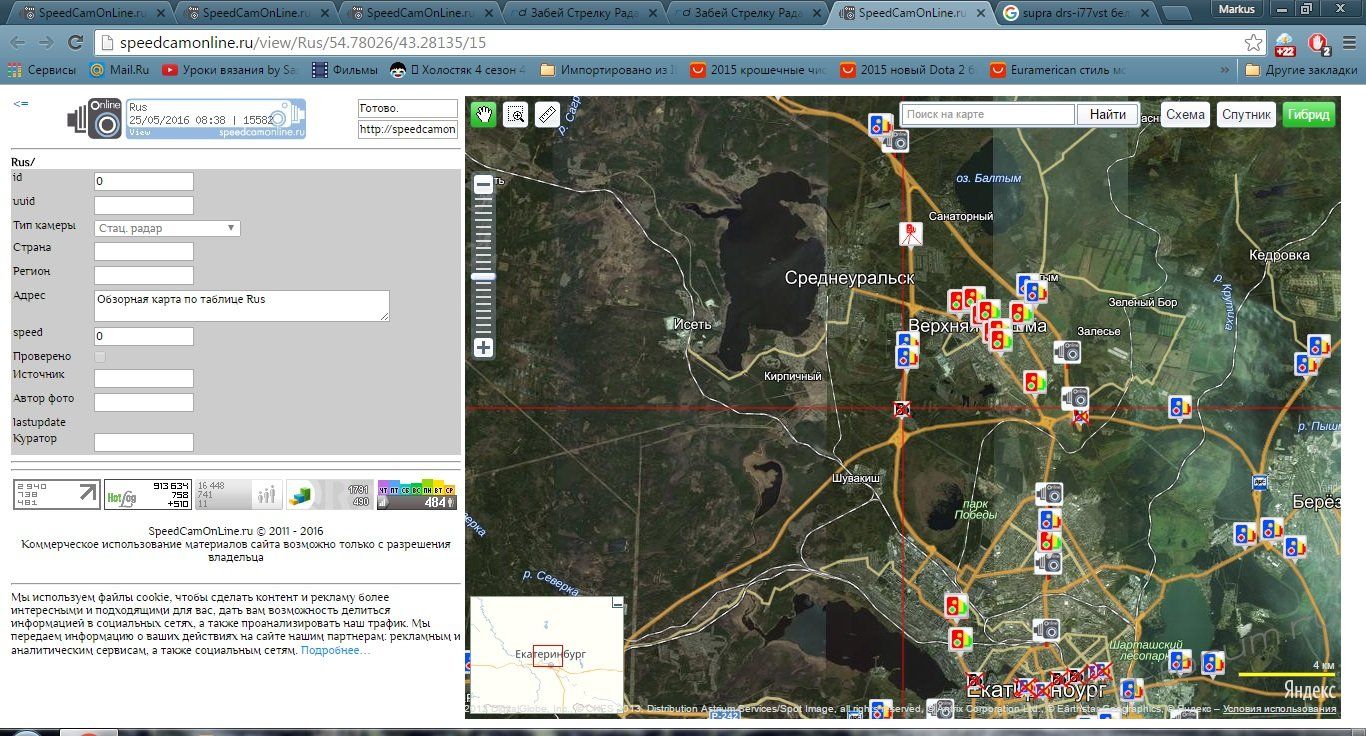Select the ruler distance tool

[546, 114]
